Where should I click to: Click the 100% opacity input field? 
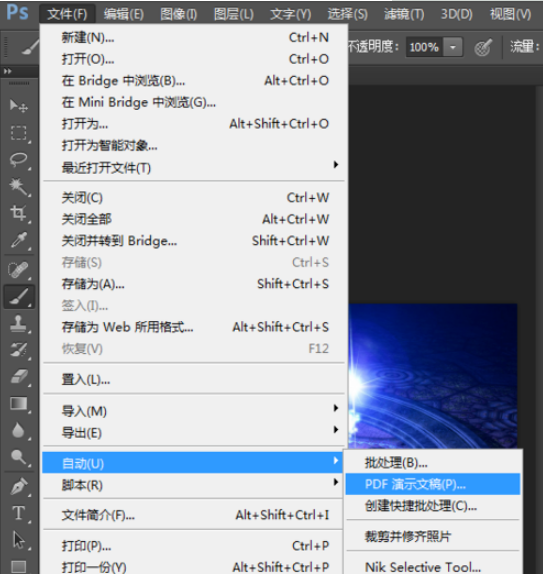(x=424, y=47)
